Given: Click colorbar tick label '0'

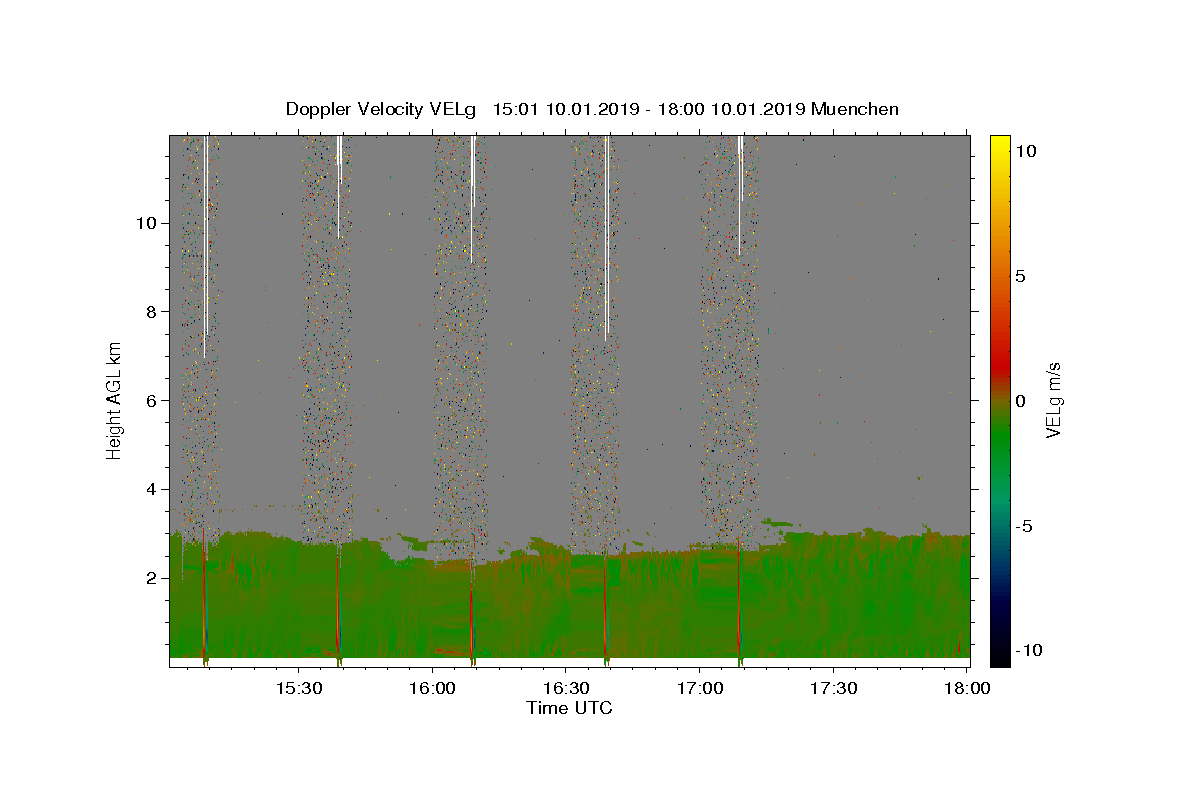Looking at the screenshot, I should (x=1019, y=401).
